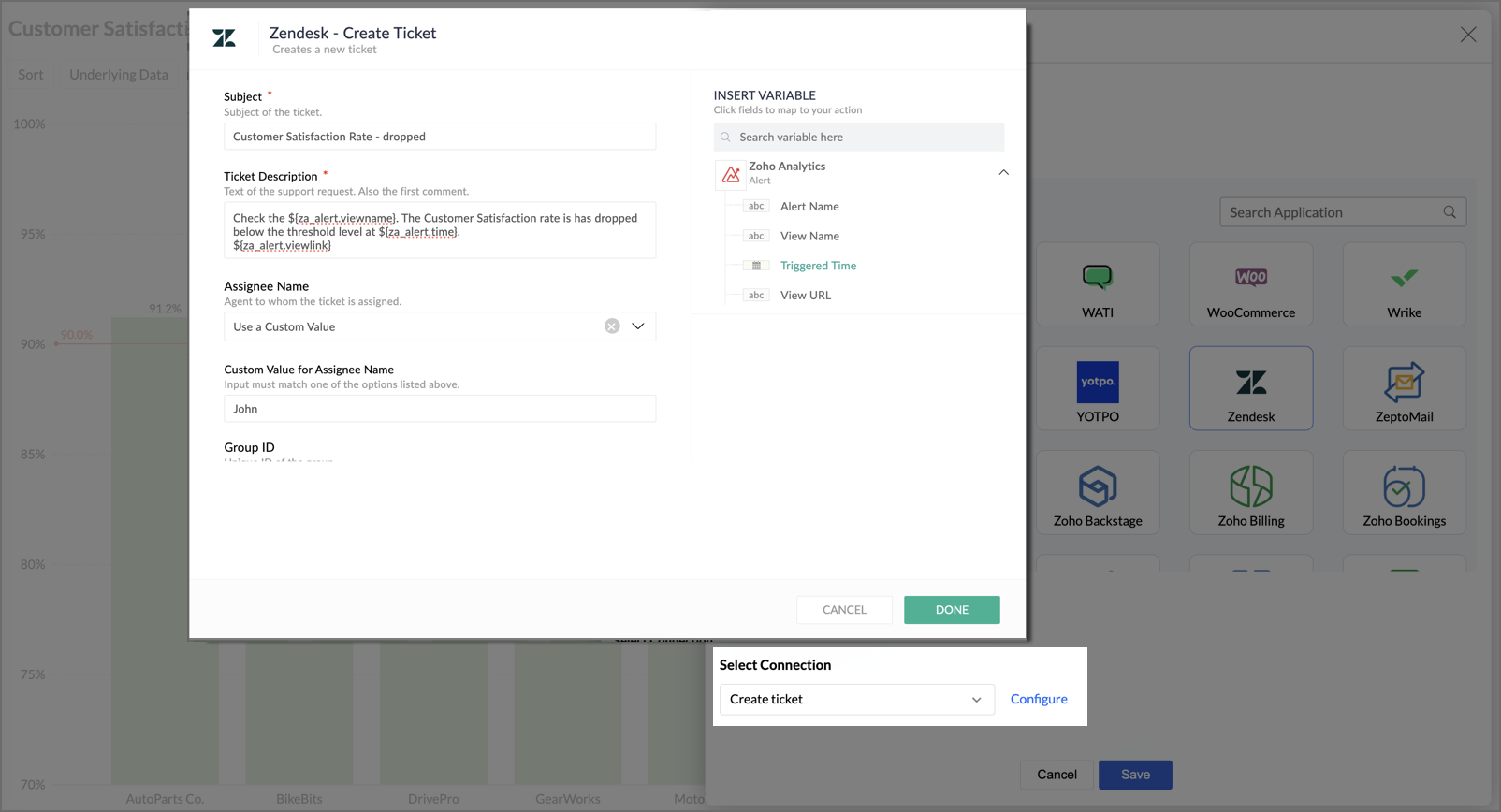Image resolution: width=1501 pixels, height=812 pixels.
Task: Click the Configure link
Action: 1039,700
